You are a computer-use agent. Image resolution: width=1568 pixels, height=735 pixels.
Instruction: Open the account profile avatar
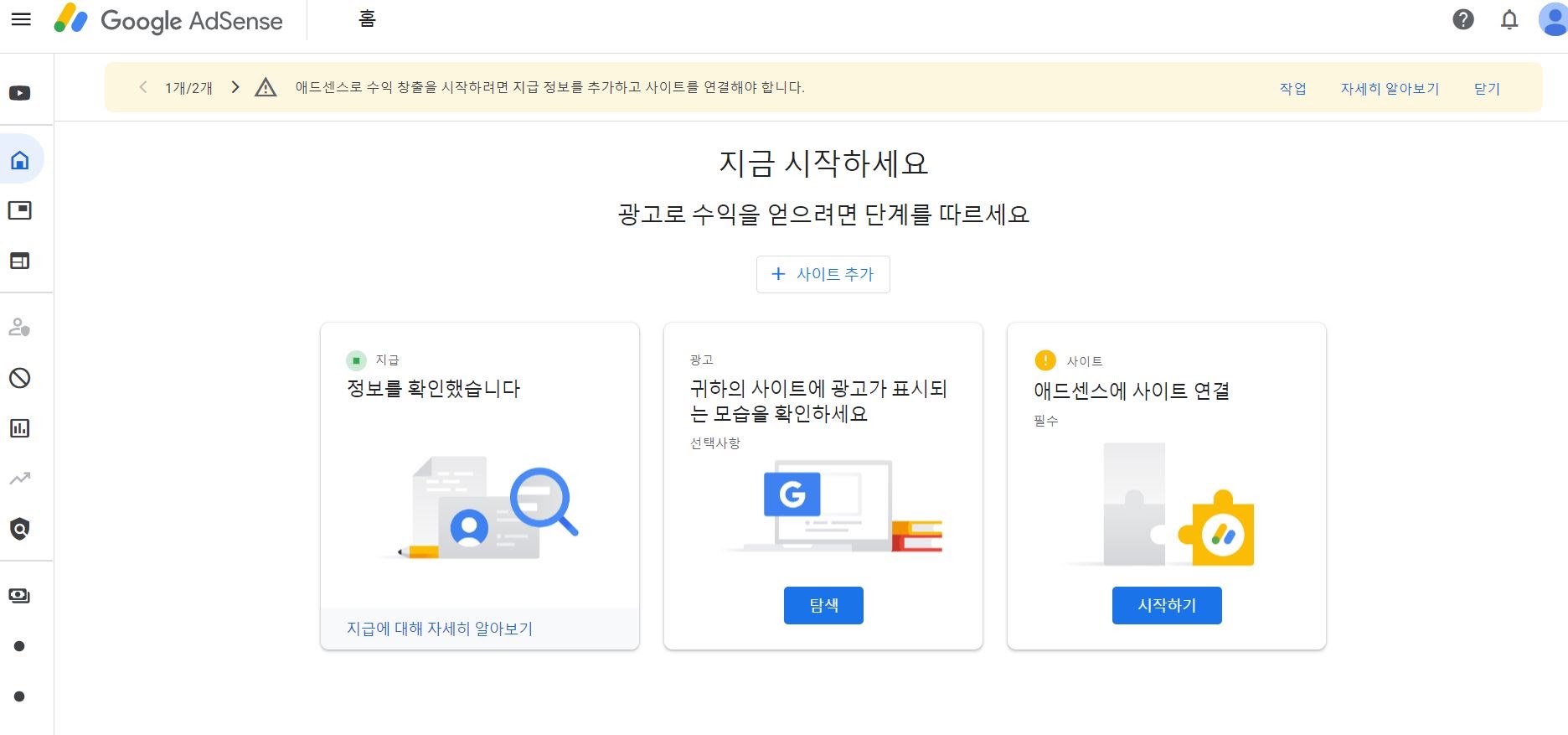pos(1554,19)
